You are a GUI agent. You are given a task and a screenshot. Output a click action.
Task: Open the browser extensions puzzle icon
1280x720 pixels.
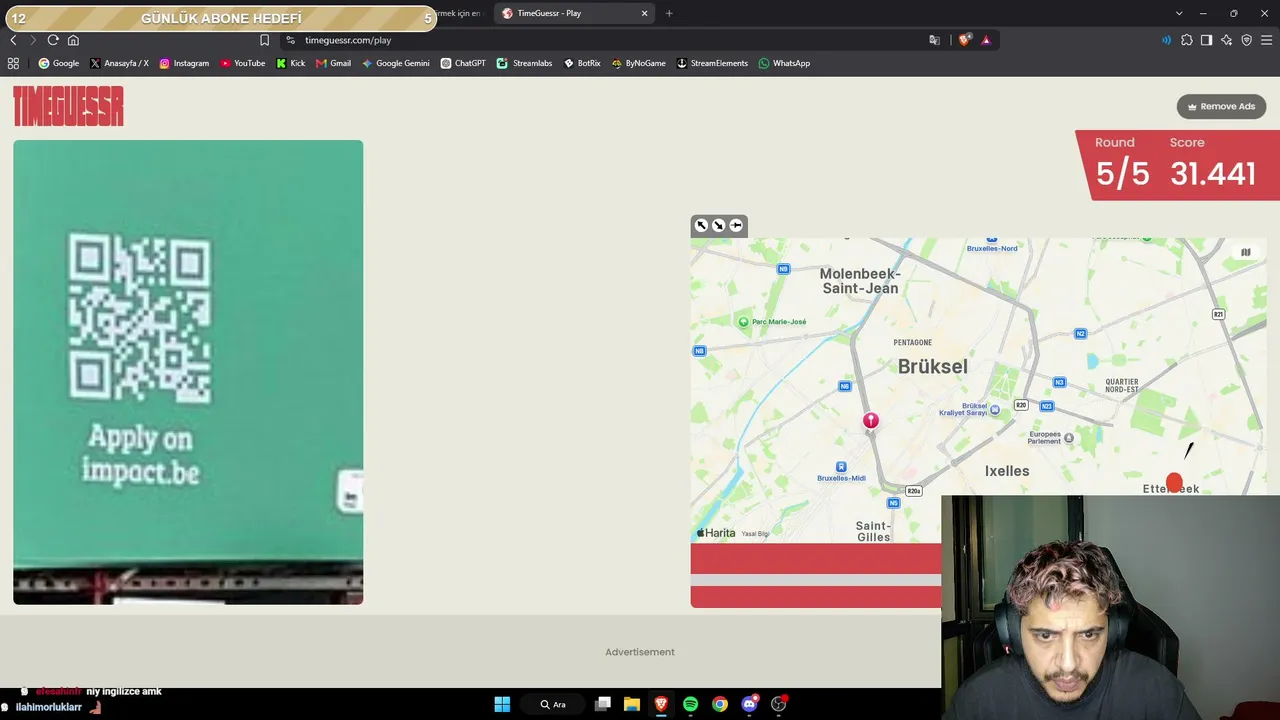tap(1186, 40)
